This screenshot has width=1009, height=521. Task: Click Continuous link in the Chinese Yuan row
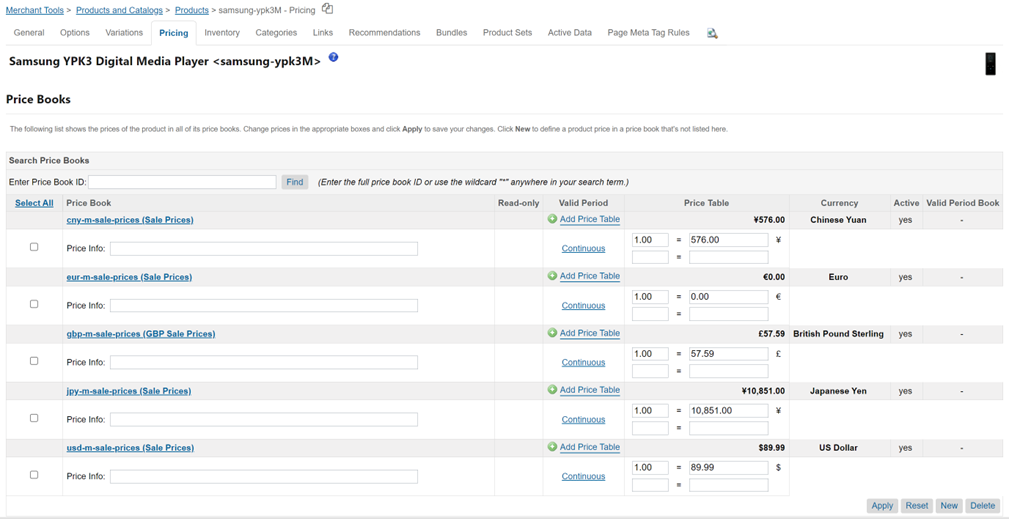point(583,248)
